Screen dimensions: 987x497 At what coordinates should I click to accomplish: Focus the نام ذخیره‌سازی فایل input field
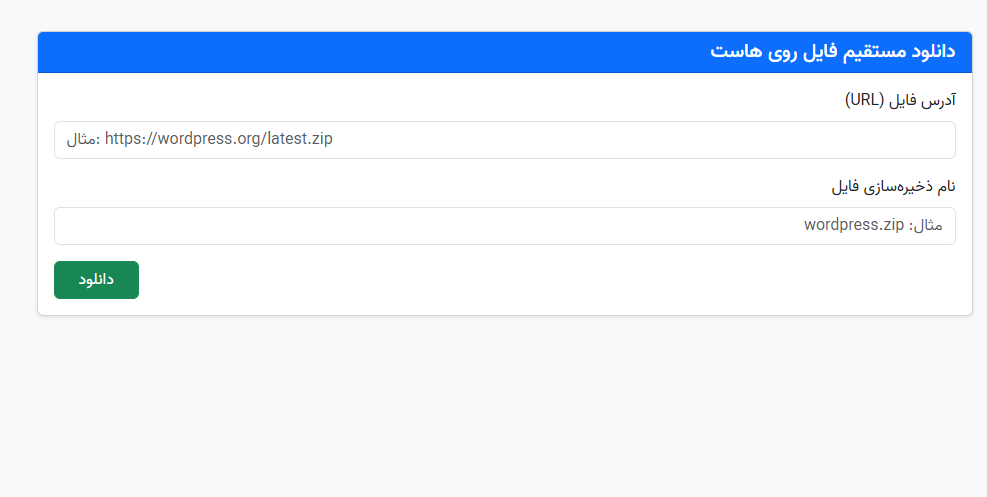pos(504,226)
